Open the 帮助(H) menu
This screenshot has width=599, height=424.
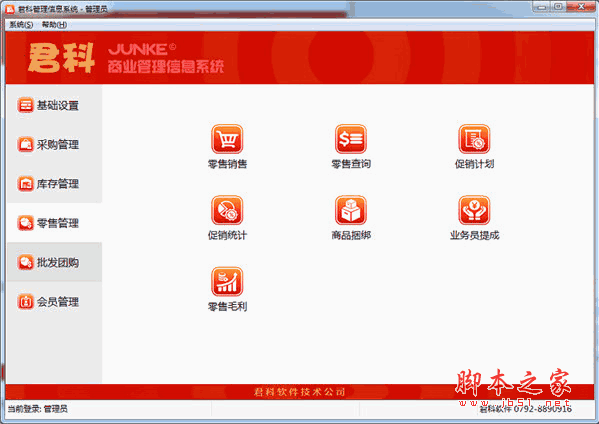click(x=54, y=25)
